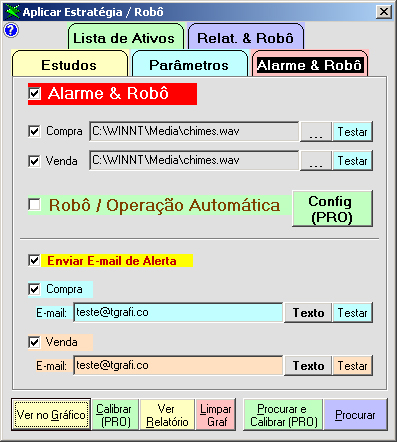This screenshot has width=397, height=442.
Task: Start Procurar e Calibrar (PRO)
Action: (x=283, y=415)
